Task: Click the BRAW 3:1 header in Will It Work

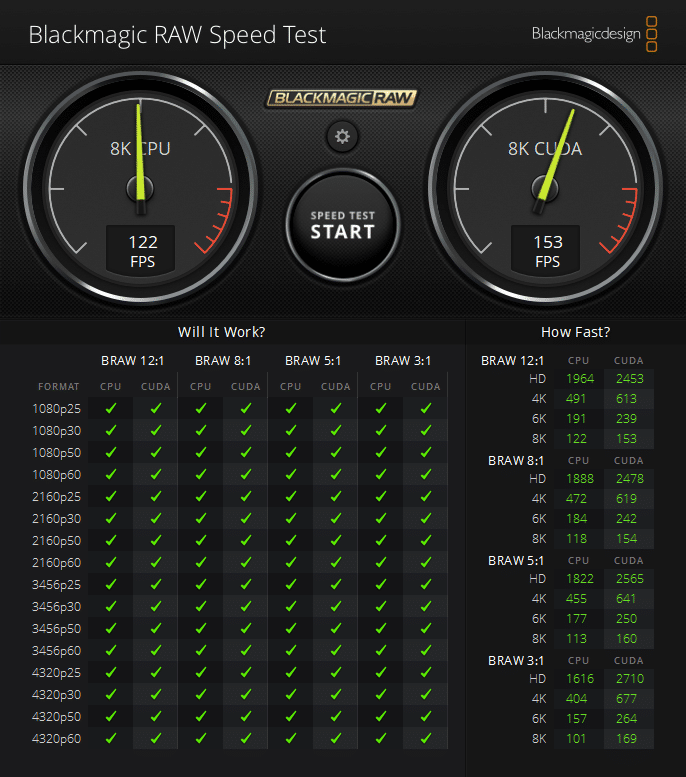Action: click(403, 361)
